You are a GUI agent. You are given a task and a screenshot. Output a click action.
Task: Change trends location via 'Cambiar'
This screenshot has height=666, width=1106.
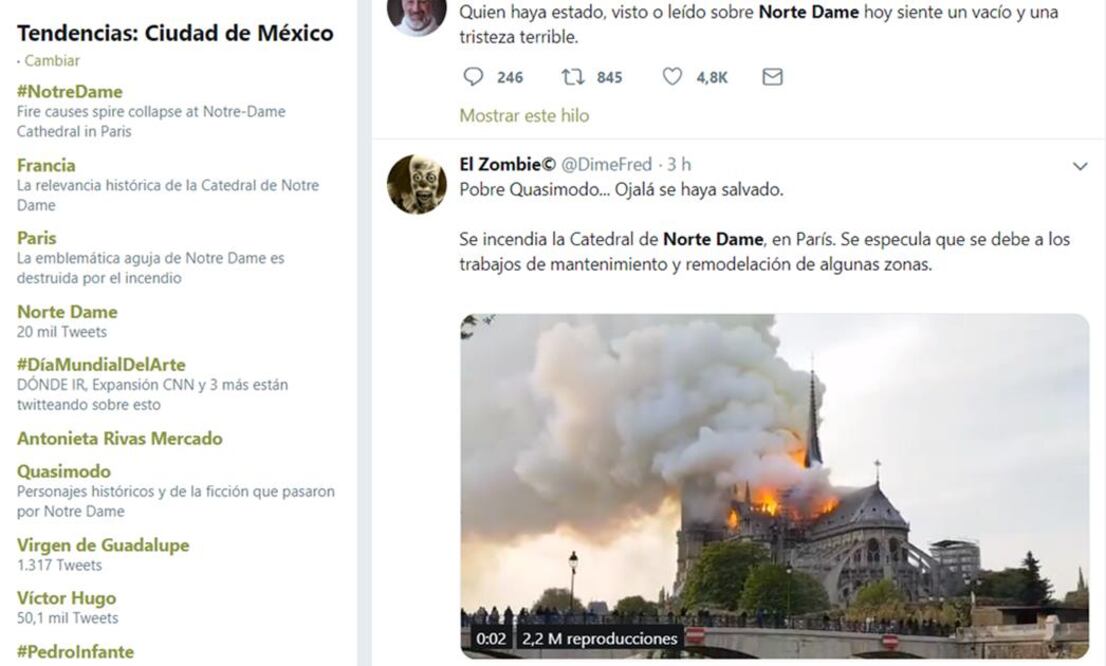pyautogui.click(x=52, y=61)
